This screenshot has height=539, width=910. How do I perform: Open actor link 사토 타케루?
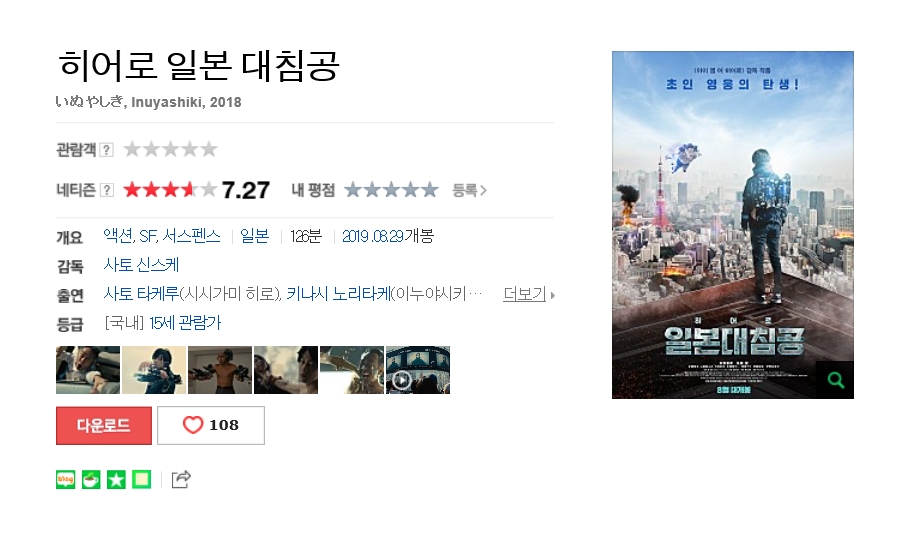pos(141,294)
